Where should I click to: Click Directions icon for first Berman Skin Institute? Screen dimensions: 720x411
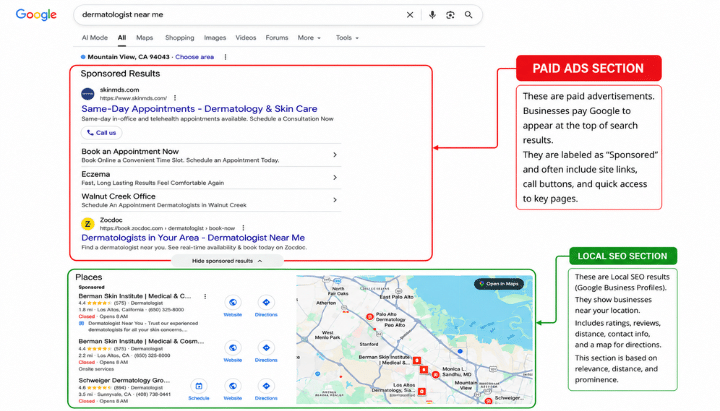[x=266, y=302]
